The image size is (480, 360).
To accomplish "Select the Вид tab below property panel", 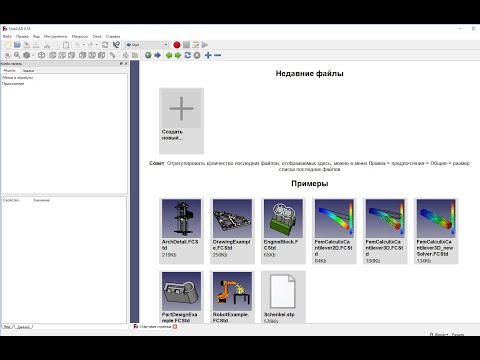I will click(x=8, y=327).
